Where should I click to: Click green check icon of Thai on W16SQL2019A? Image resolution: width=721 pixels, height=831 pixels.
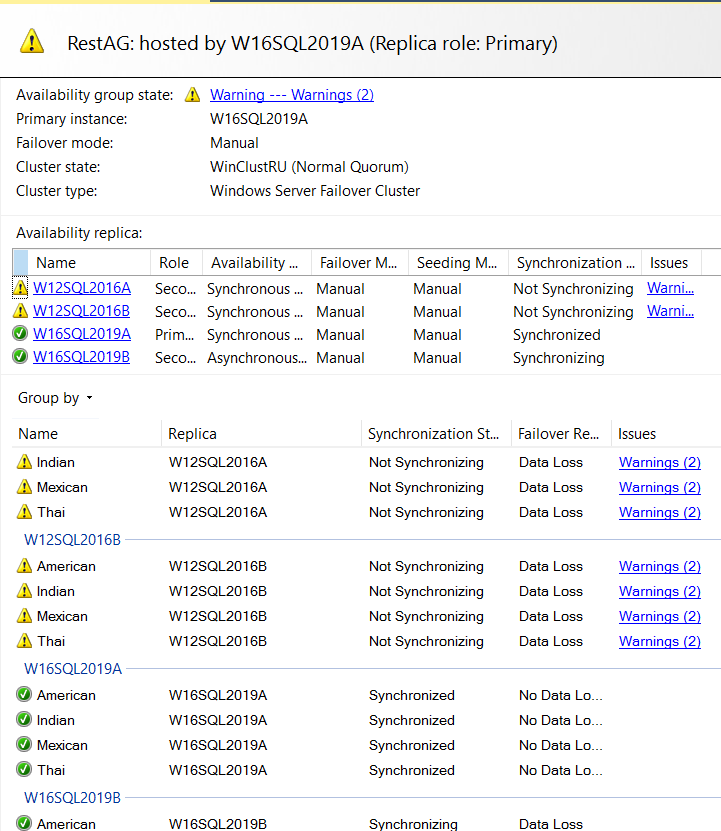[25, 770]
